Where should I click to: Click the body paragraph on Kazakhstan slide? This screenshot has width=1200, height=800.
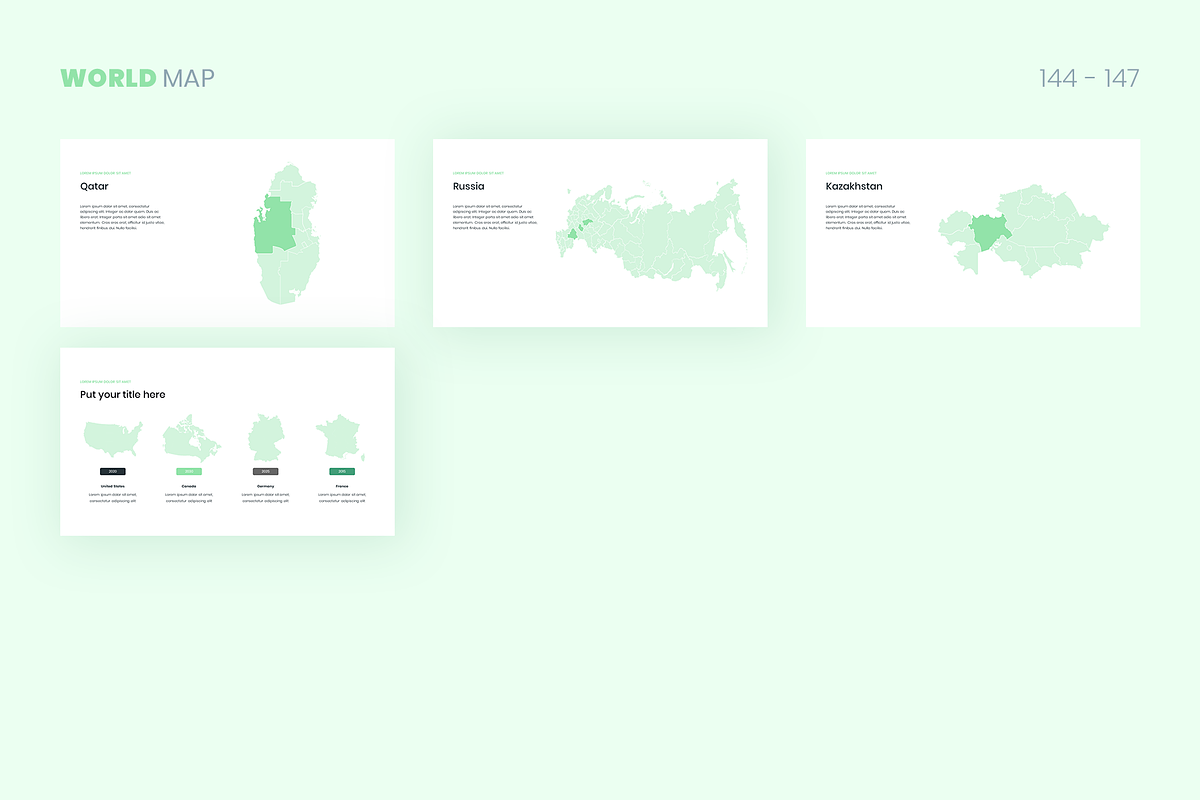click(869, 217)
